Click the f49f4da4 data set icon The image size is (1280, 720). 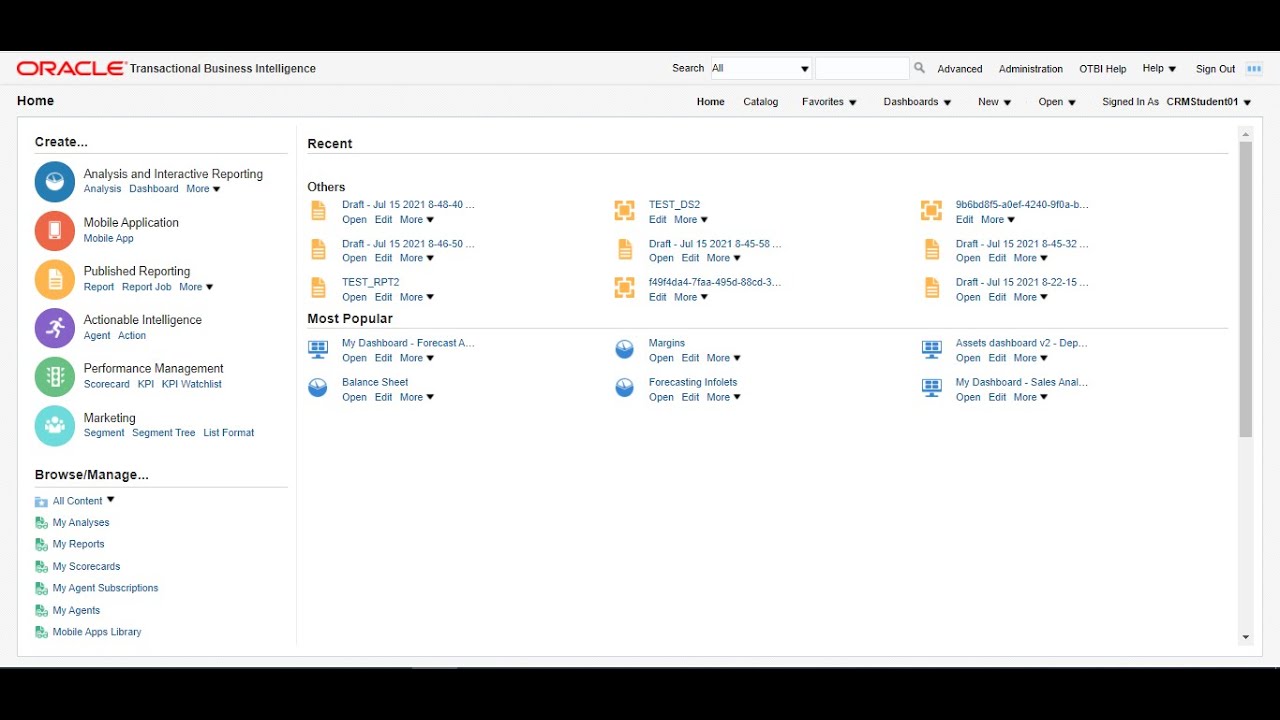tap(624, 288)
